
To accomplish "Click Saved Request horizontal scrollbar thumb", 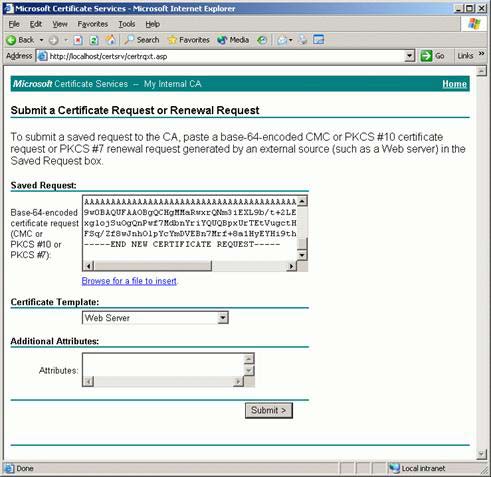I will [153, 266].
